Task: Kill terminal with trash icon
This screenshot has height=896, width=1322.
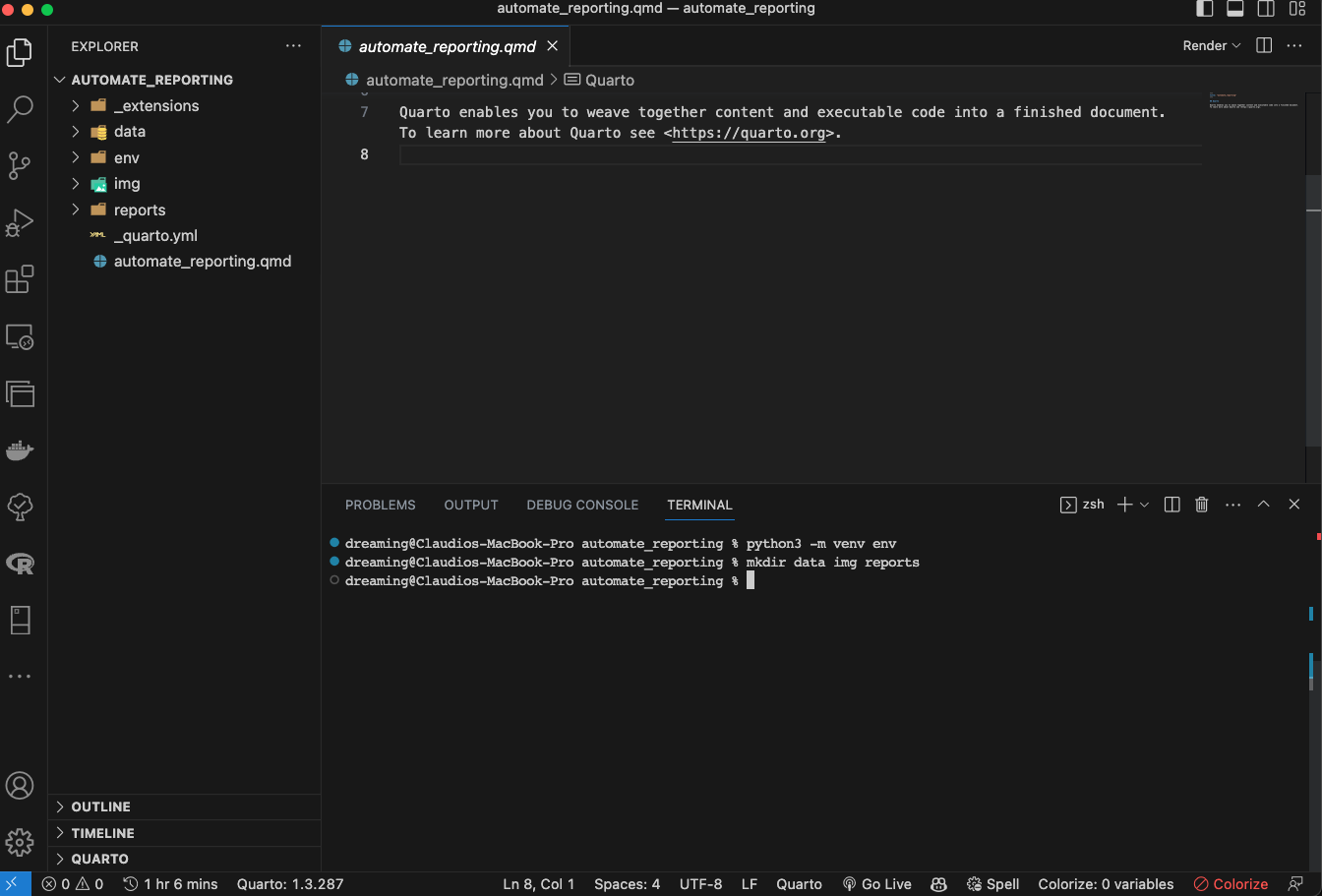Action: tap(1201, 505)
